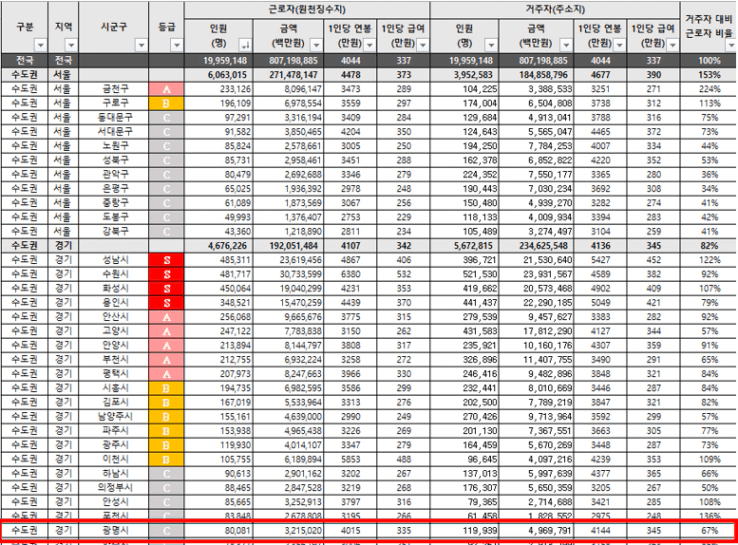Open the 등급 column filter dropdown

[176, 45]
